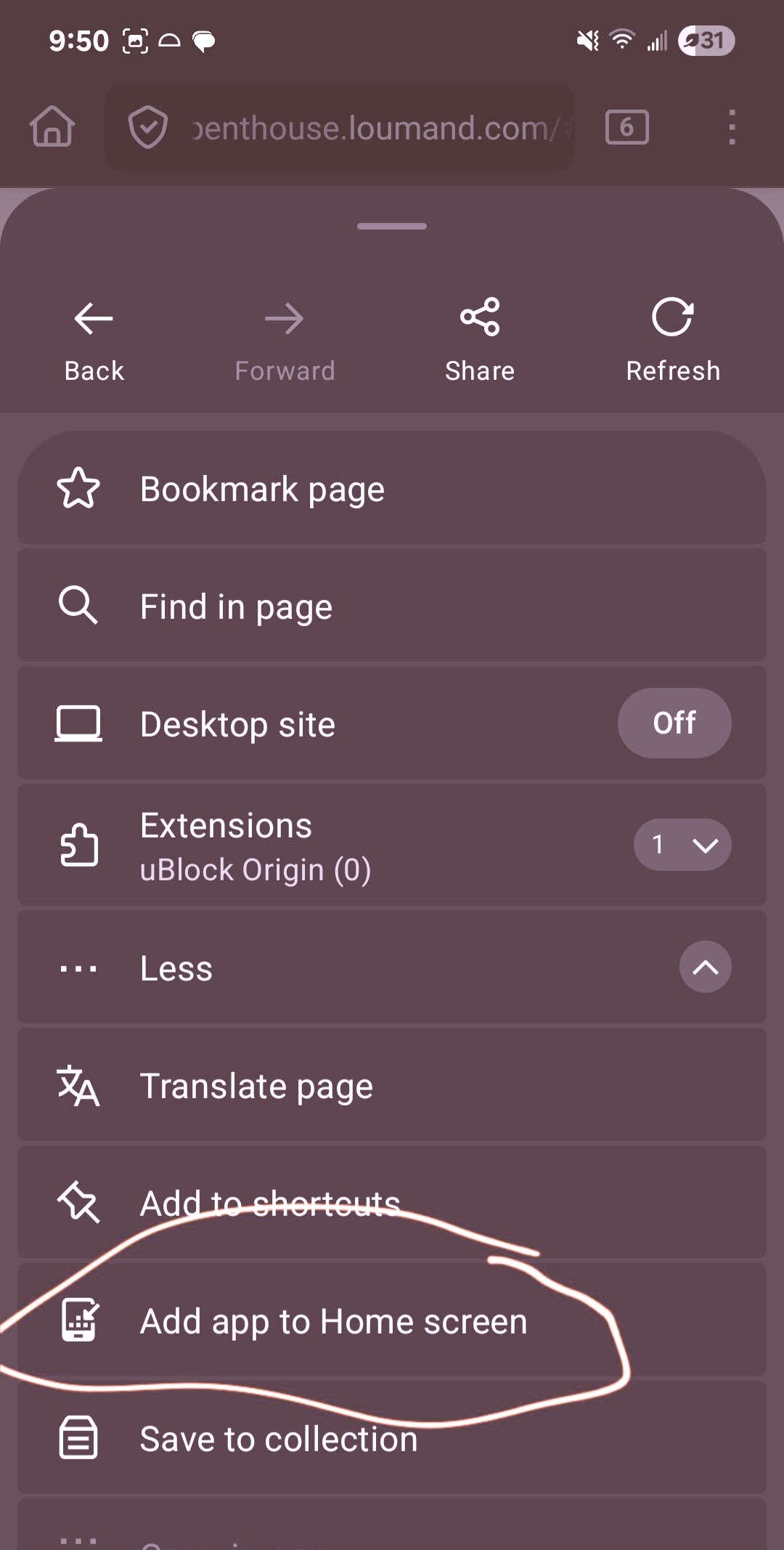Image resolution: width=784 pixels, height=1550 pixels.
Task: Open the tab counter showing 6
Action: [626, 127]
